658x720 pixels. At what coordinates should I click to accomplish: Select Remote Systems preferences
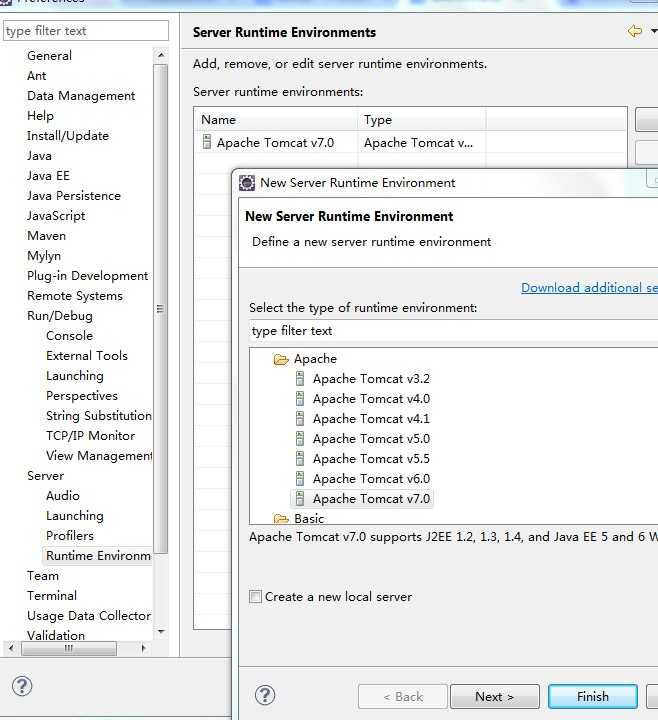75,296
